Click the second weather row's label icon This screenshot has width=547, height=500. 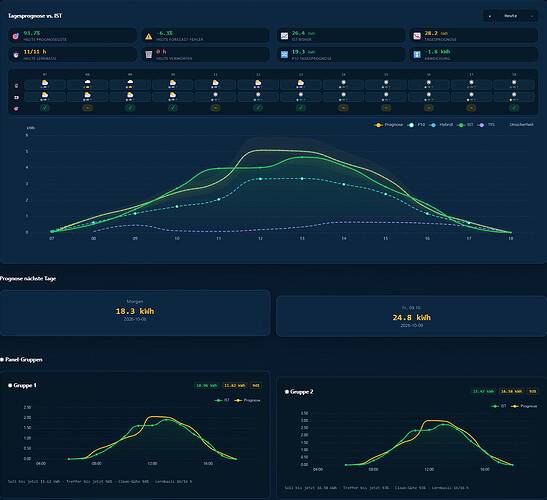tap(16, 97)
